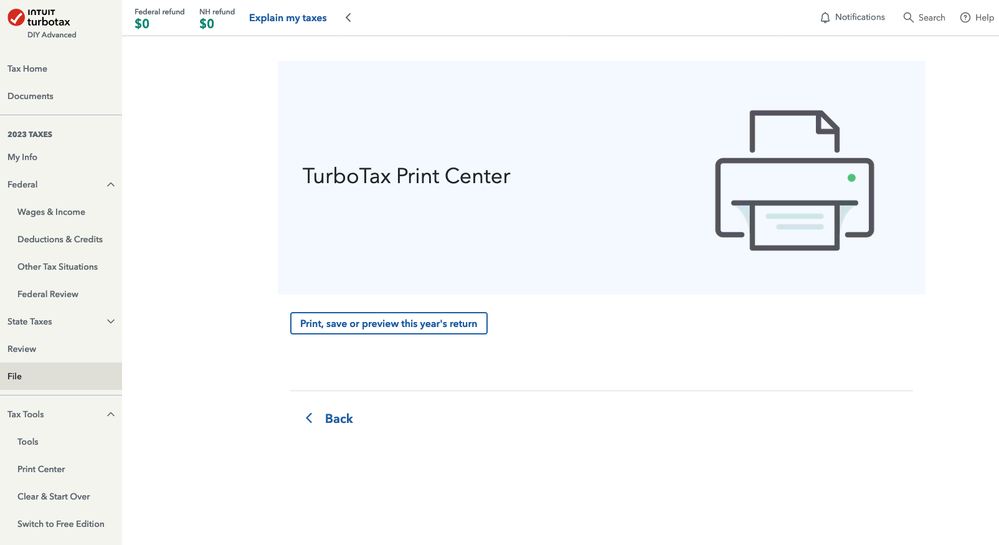Select the File section
999x545 pixels.
pyautogui.click(x=61, y=376)
